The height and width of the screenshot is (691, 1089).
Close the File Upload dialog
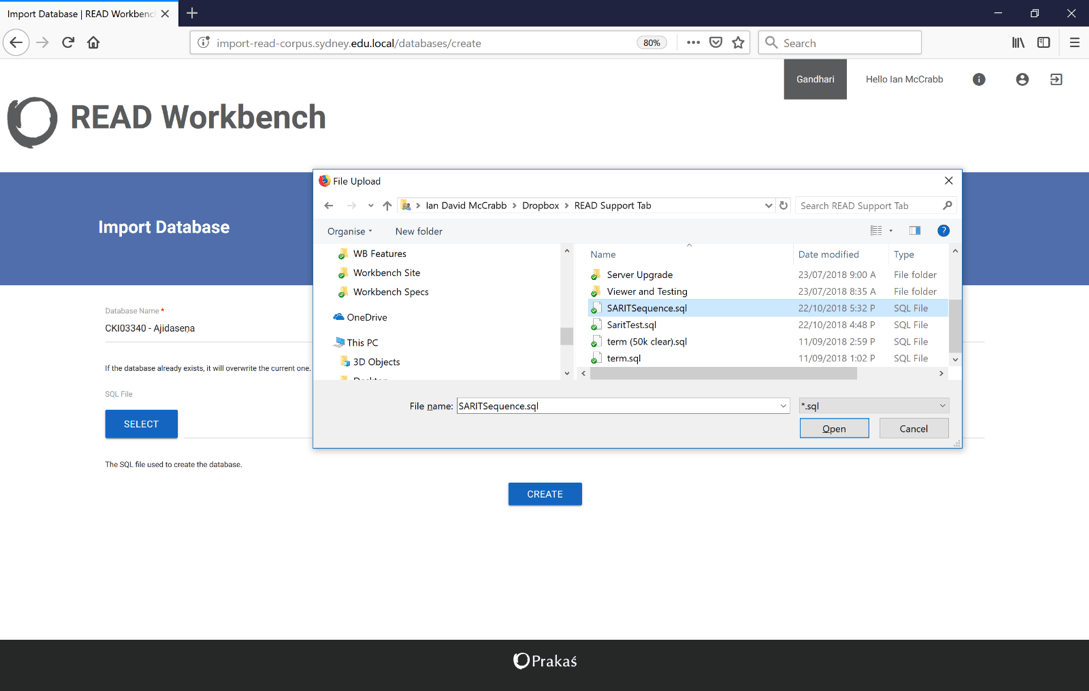pos(948,181)
